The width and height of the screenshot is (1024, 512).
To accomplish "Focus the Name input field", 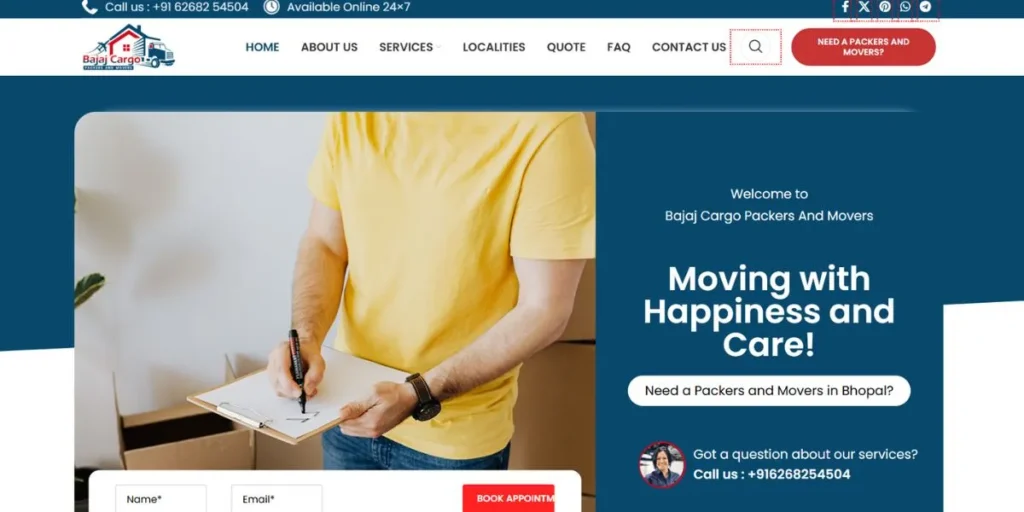I will (161, 498).
